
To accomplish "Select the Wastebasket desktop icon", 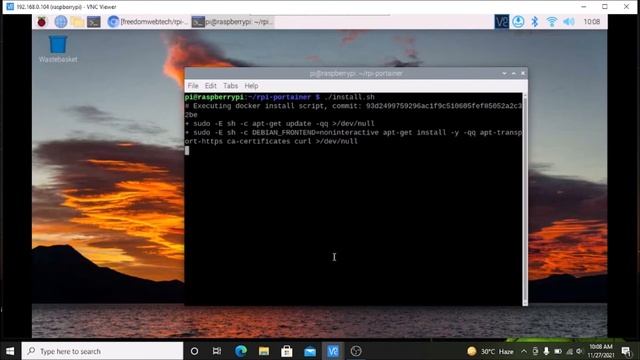I will (58, 49).
